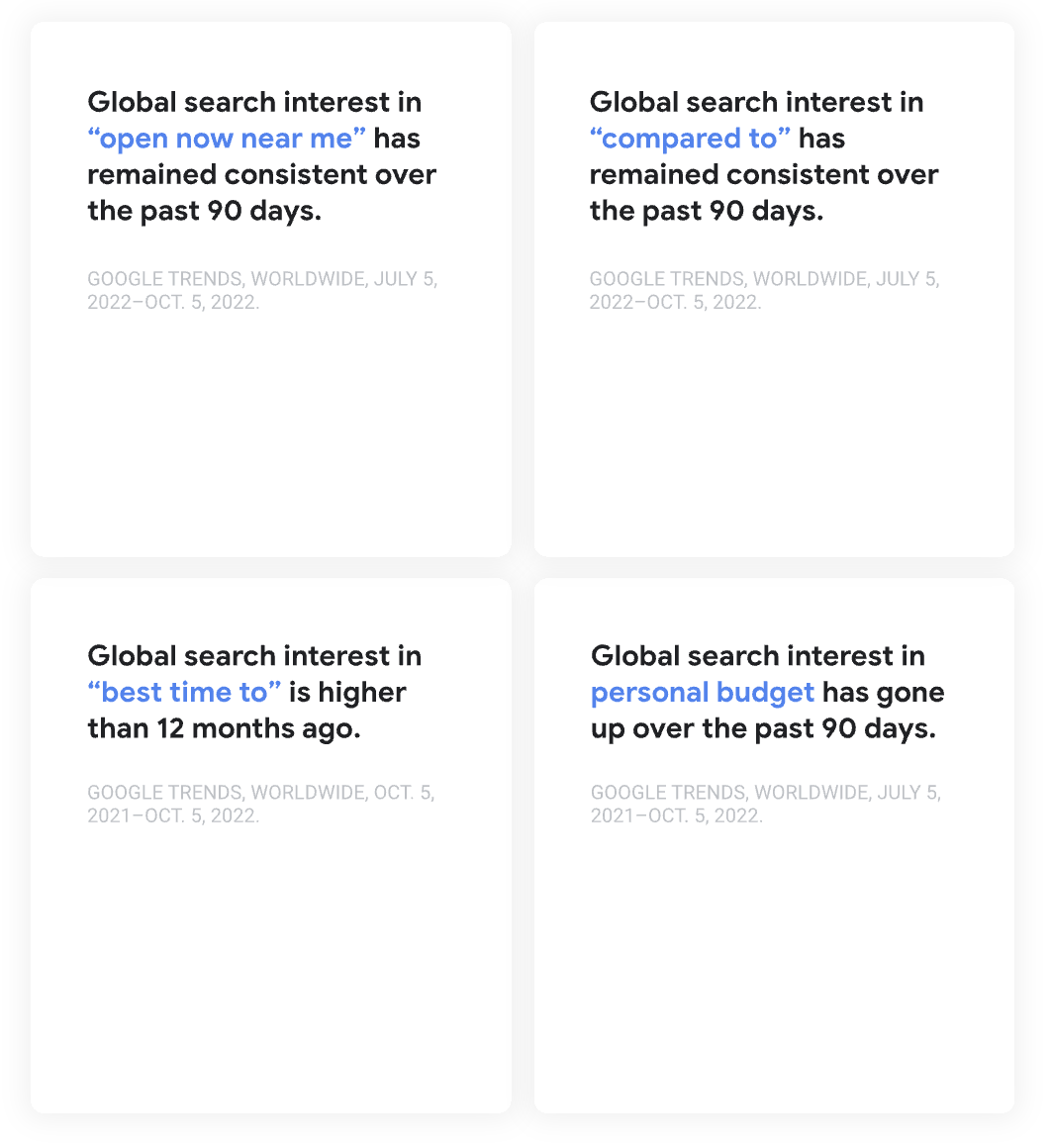Click the "up over the past 90 days." text
The image size is (1051, 1148).
(763, 729)
